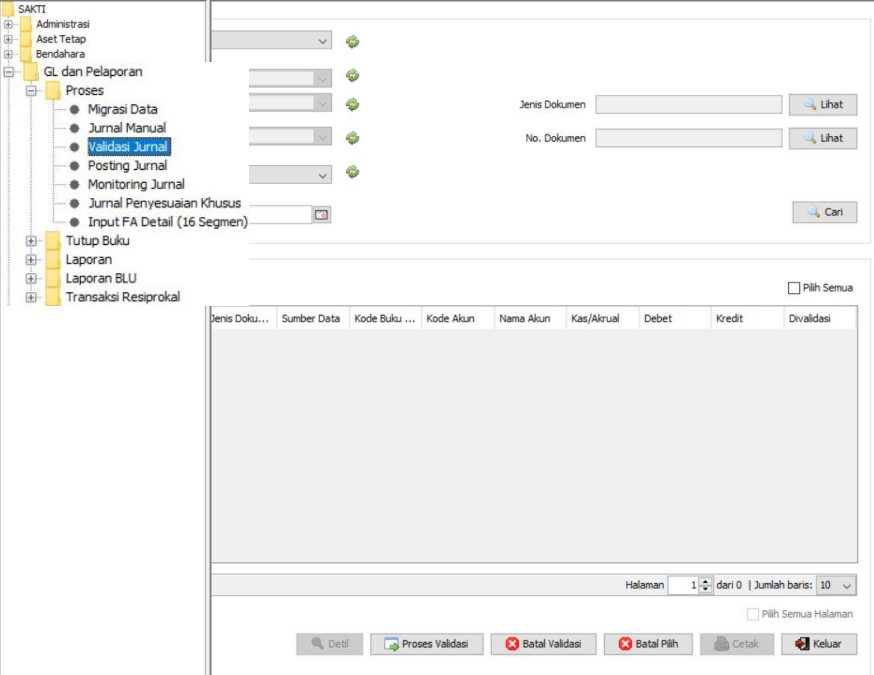Click the calendar icon next to date field

[321, 214]
